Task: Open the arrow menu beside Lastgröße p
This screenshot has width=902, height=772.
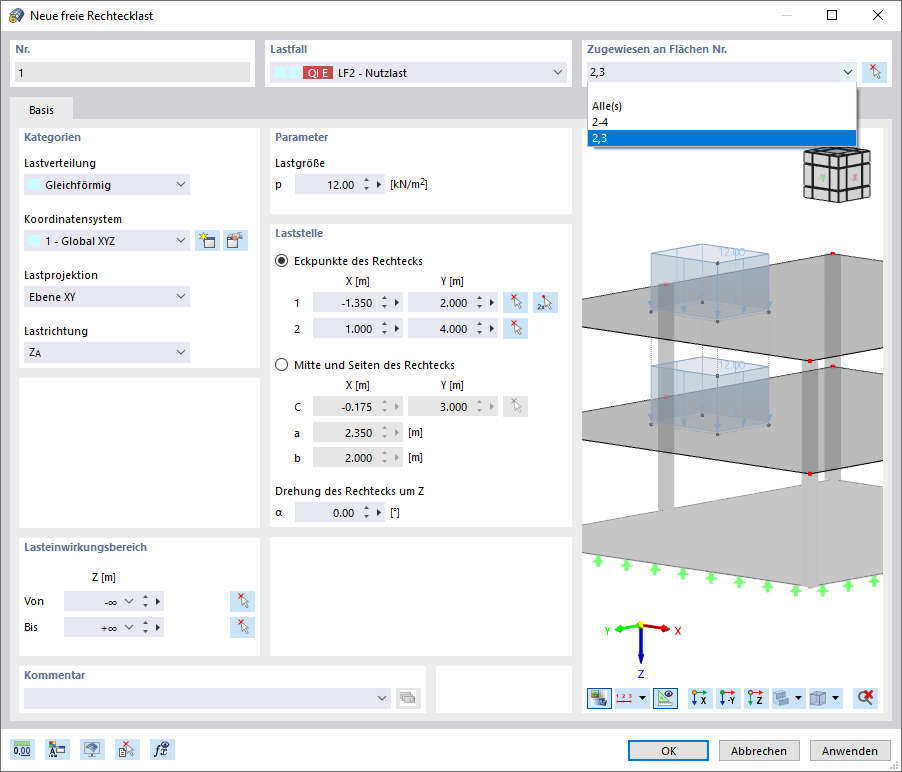Action: pos(379,185)
